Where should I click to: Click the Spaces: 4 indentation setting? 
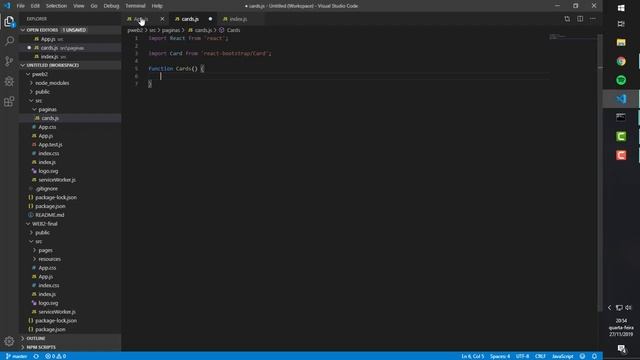click(500, 356)
